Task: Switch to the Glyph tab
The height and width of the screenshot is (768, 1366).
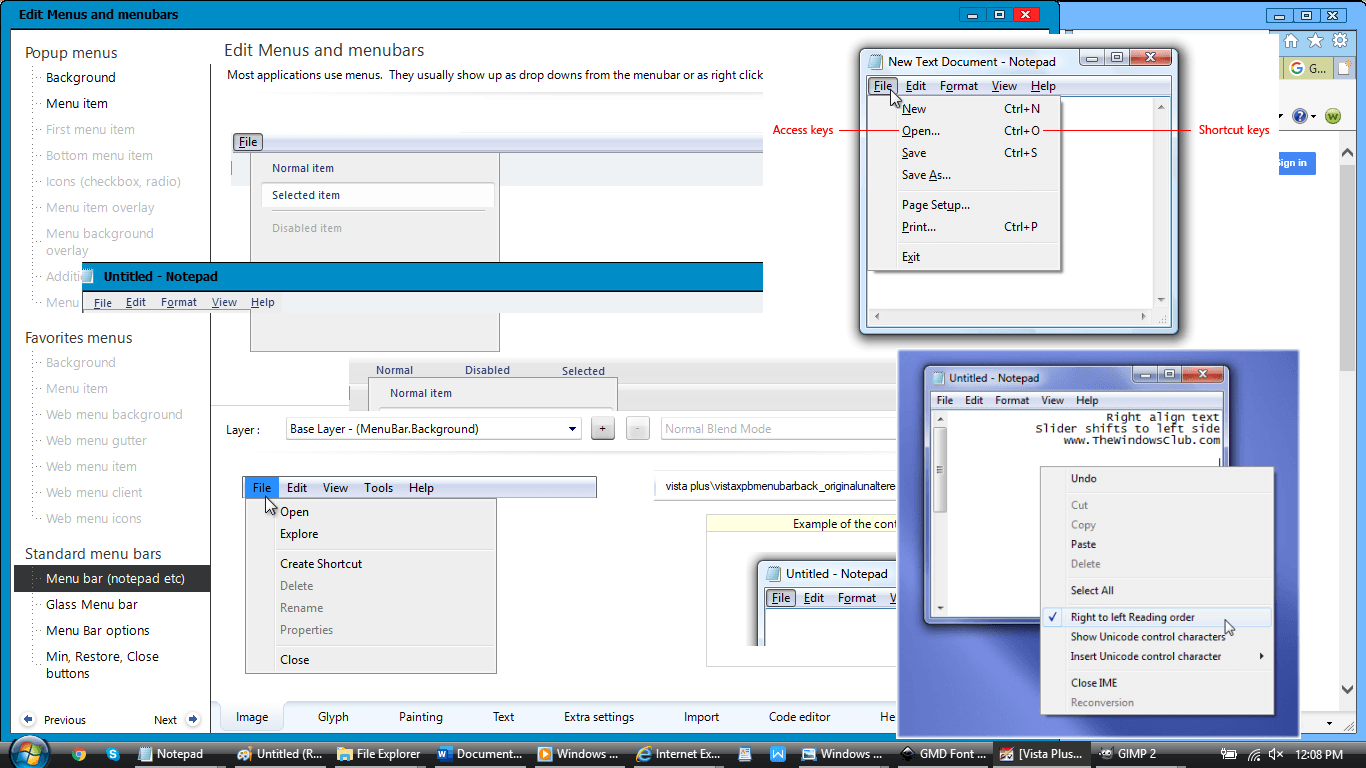Action: click(x=333, y=717)
